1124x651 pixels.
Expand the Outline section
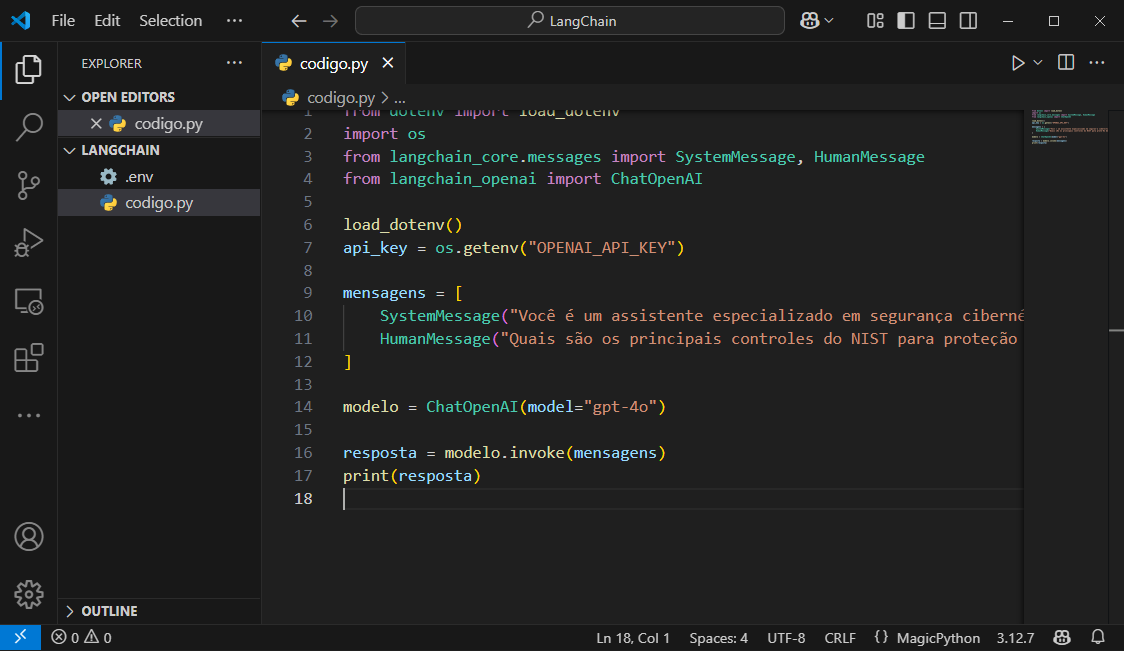tap(159, 611)
